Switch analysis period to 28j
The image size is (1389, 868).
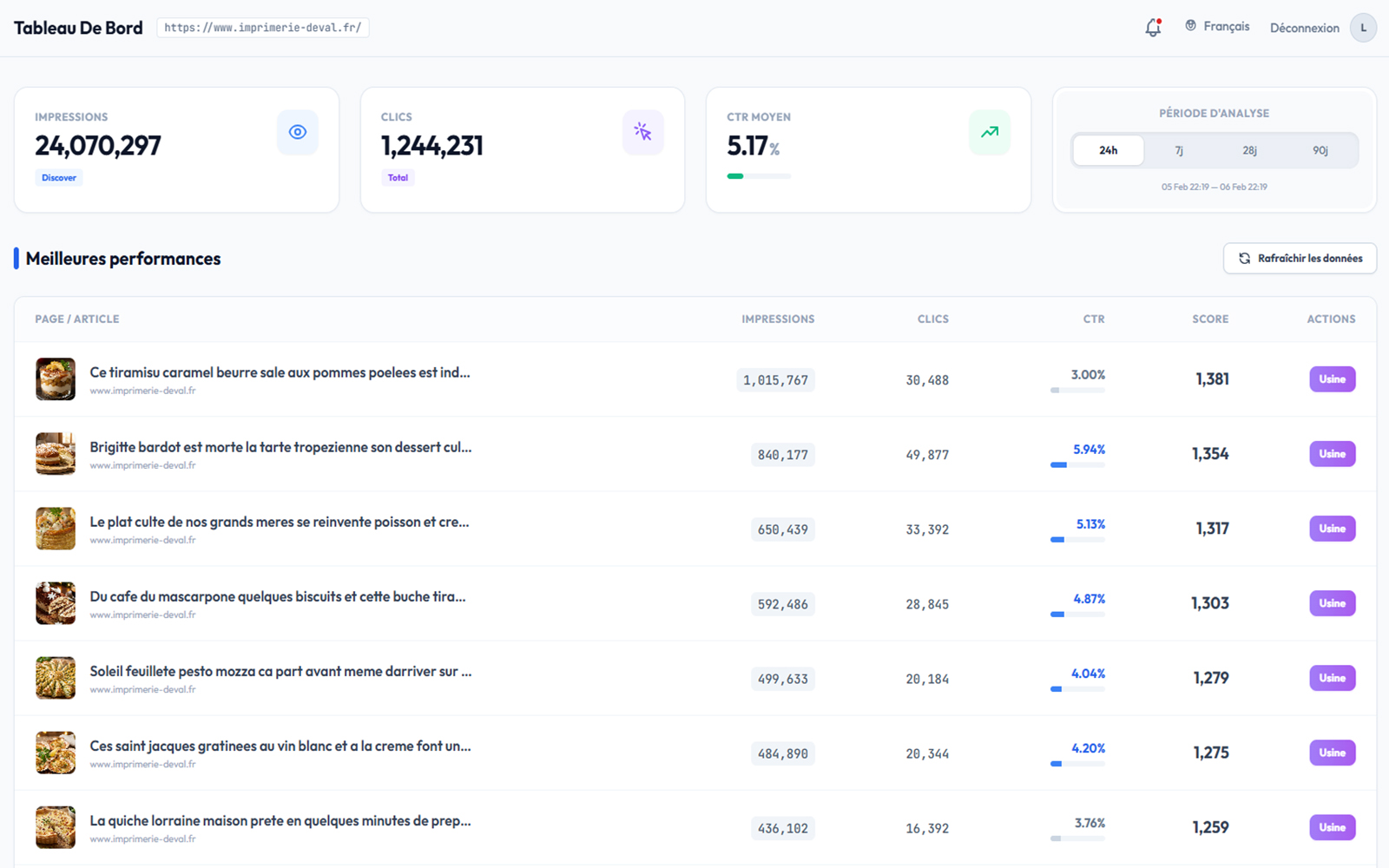[1249, 150]
